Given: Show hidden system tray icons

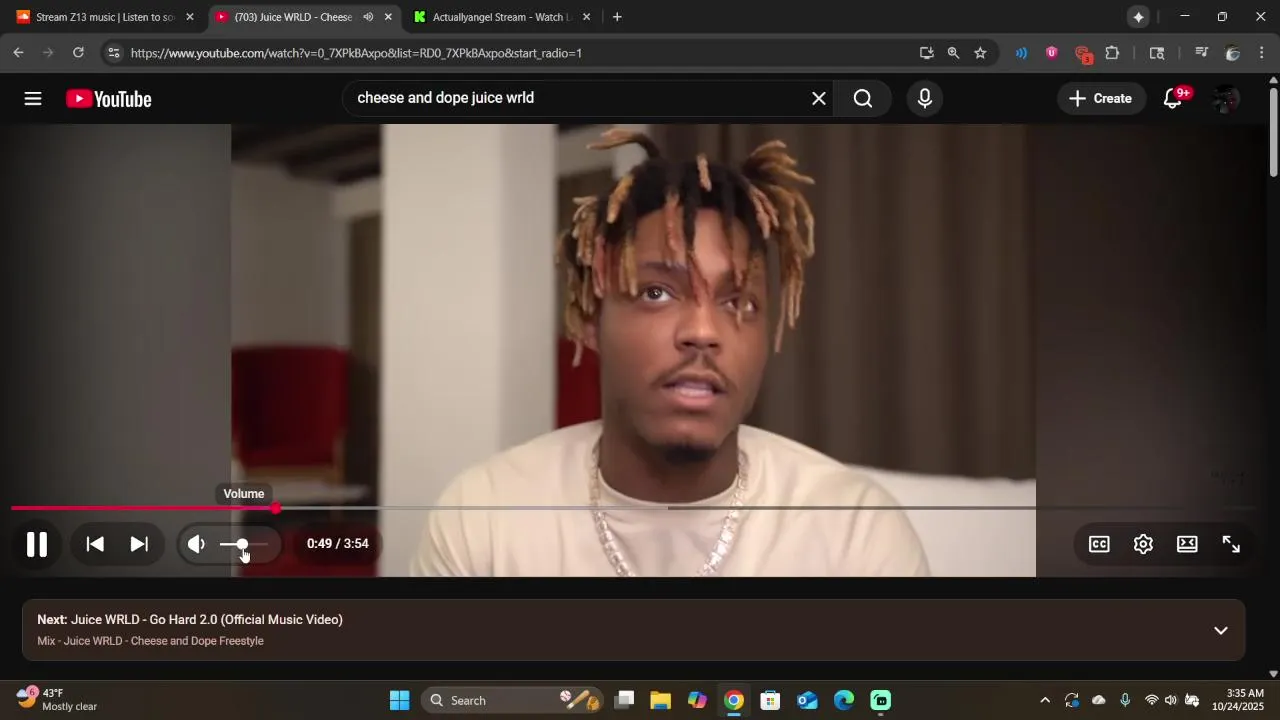Looking at the screenshot, I should (1045, 700).
